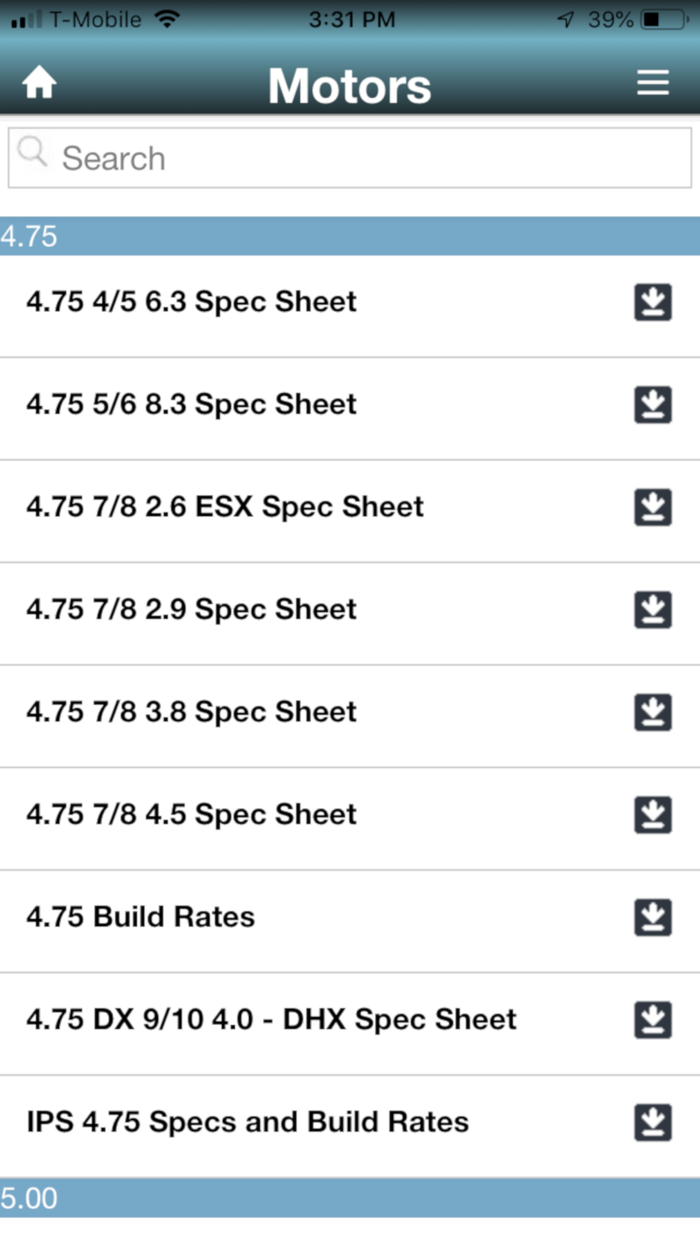This screenshot has width=700, height=1244.
Task: Expand the 5.00 section header
Action: (x=350, y=1198)
